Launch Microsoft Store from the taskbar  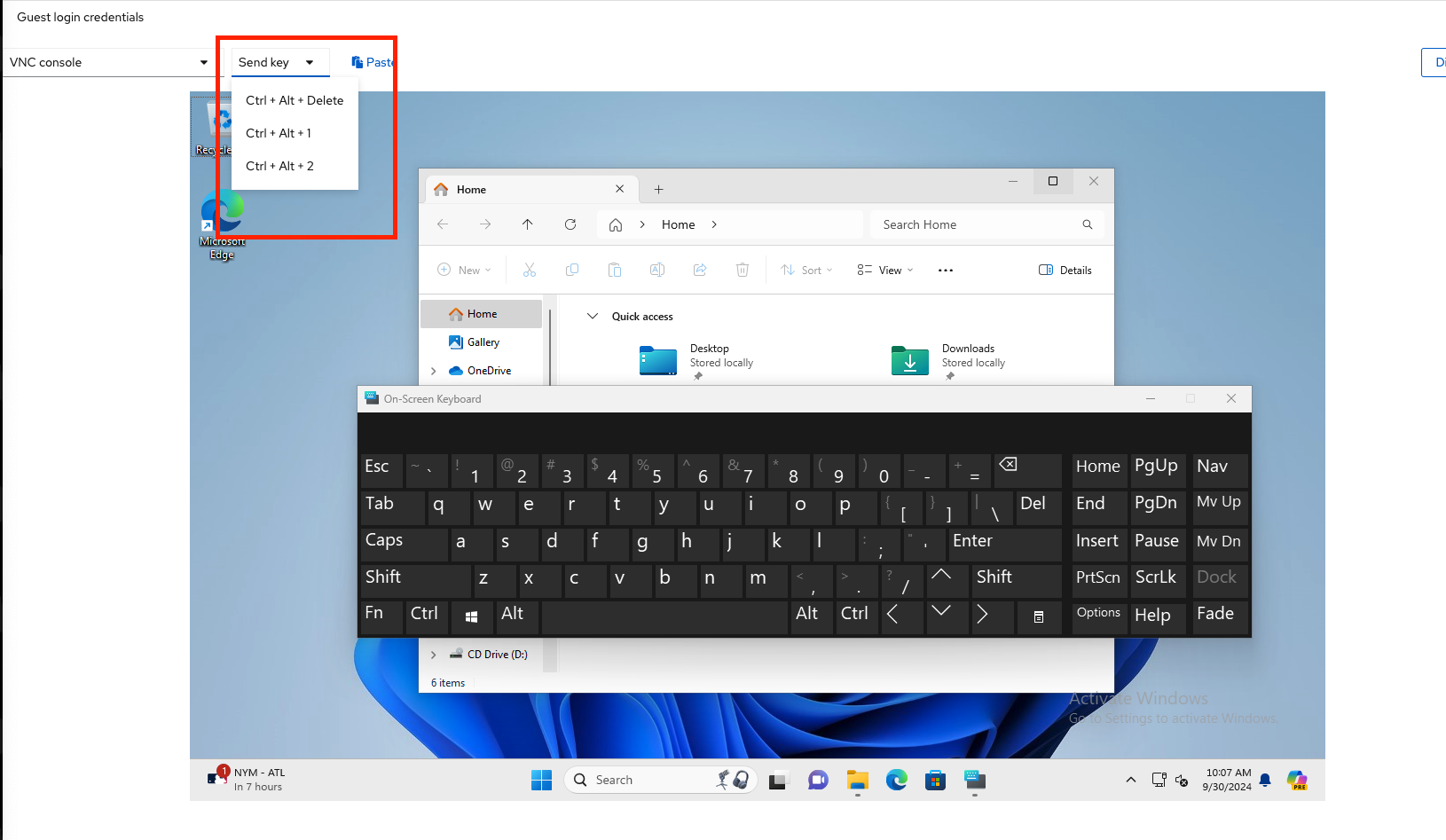tap(935, 781)
